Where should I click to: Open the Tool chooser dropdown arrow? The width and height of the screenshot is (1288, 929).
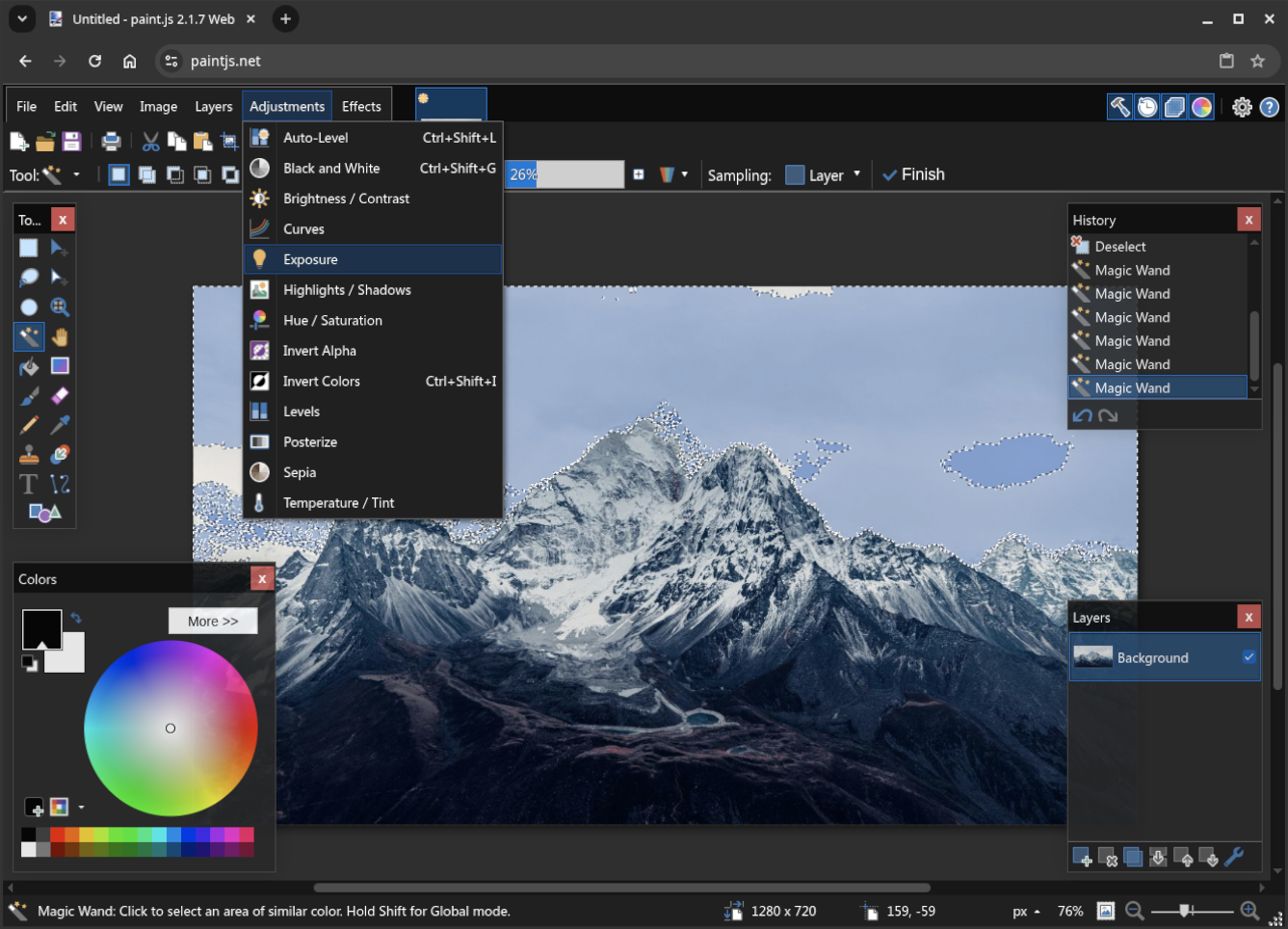(76, 174)
